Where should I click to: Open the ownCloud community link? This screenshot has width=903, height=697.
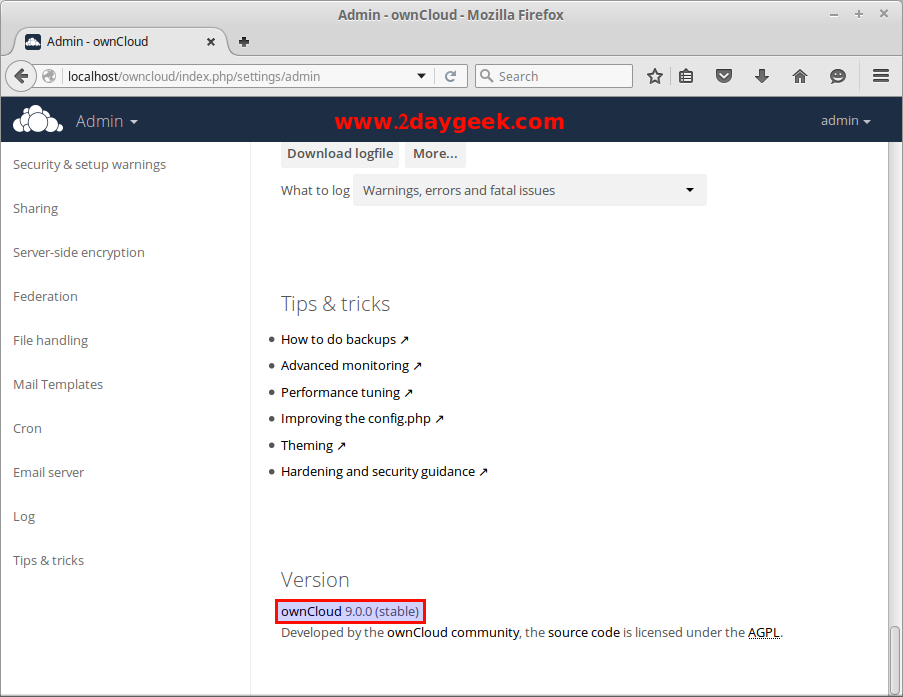453,632
